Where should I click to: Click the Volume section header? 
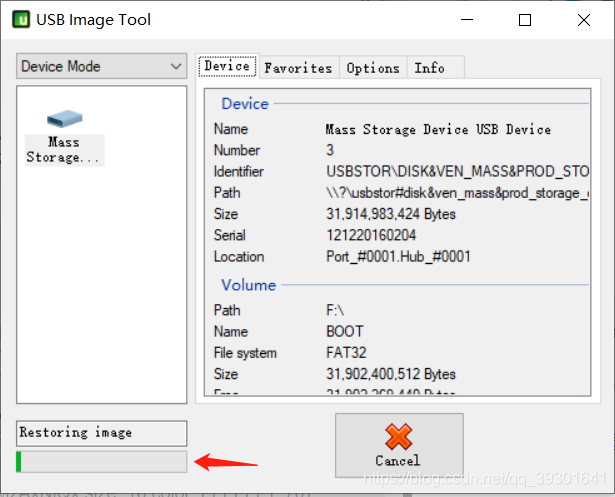point(249,285)
